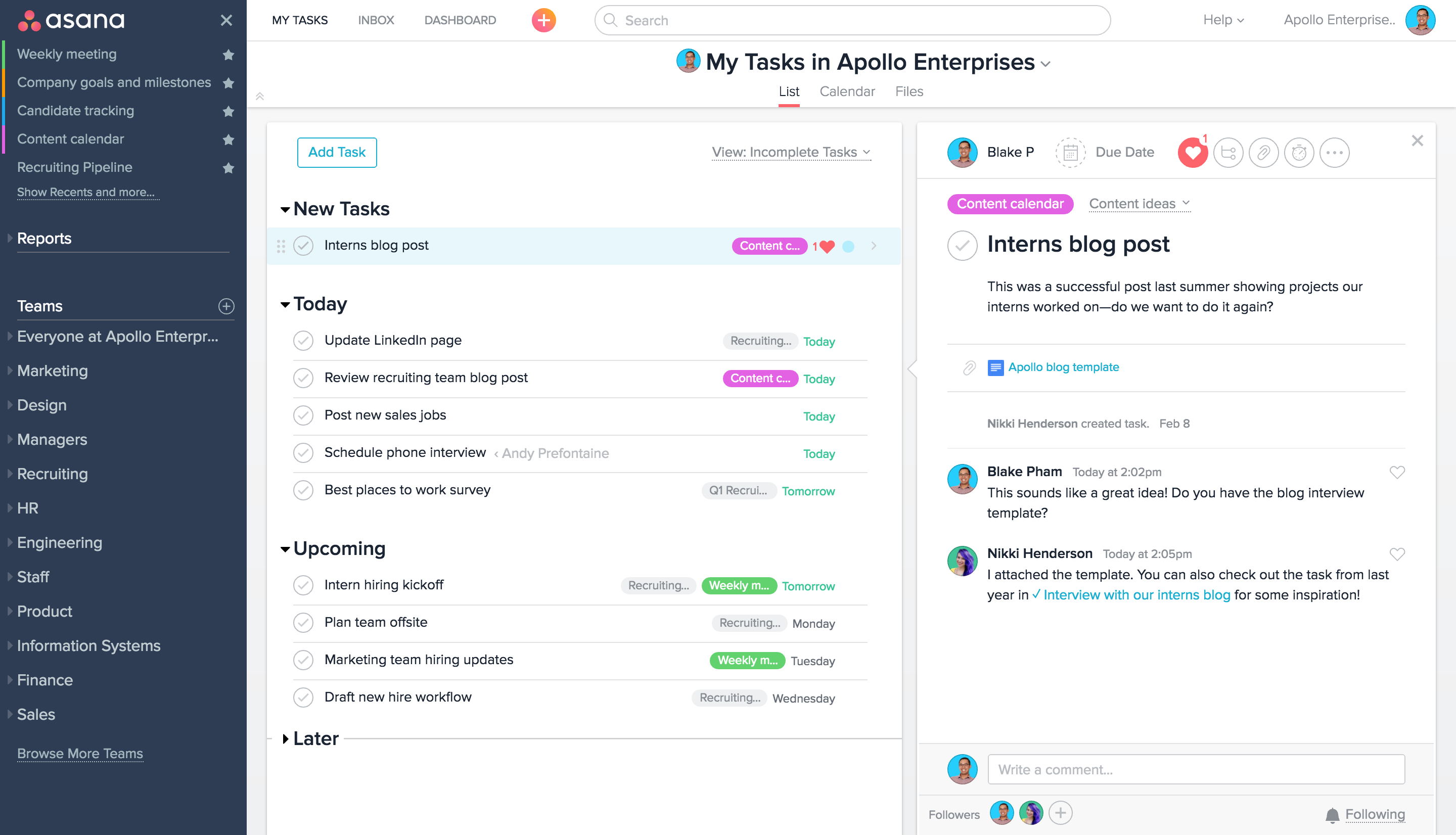Screen dimensions: 1456x835
Task: Collapse the New Tasks section
Action: pos(285,210)
